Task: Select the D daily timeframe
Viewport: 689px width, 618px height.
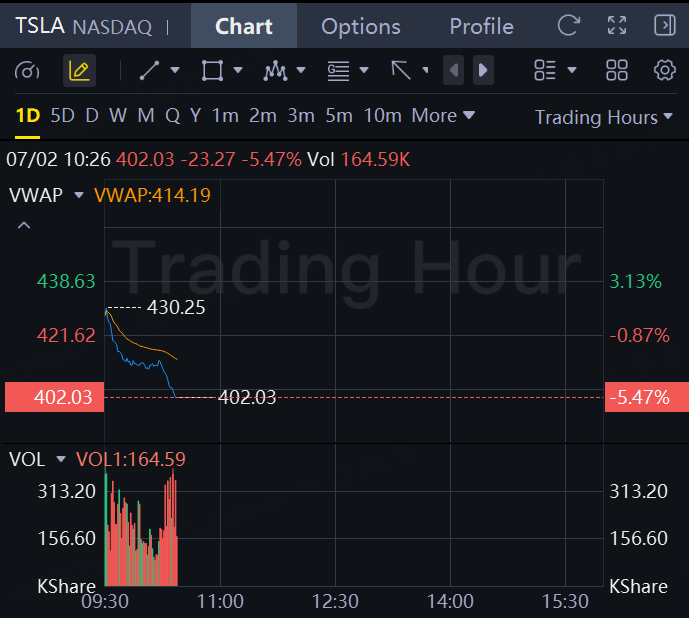Action: (92, 116)
